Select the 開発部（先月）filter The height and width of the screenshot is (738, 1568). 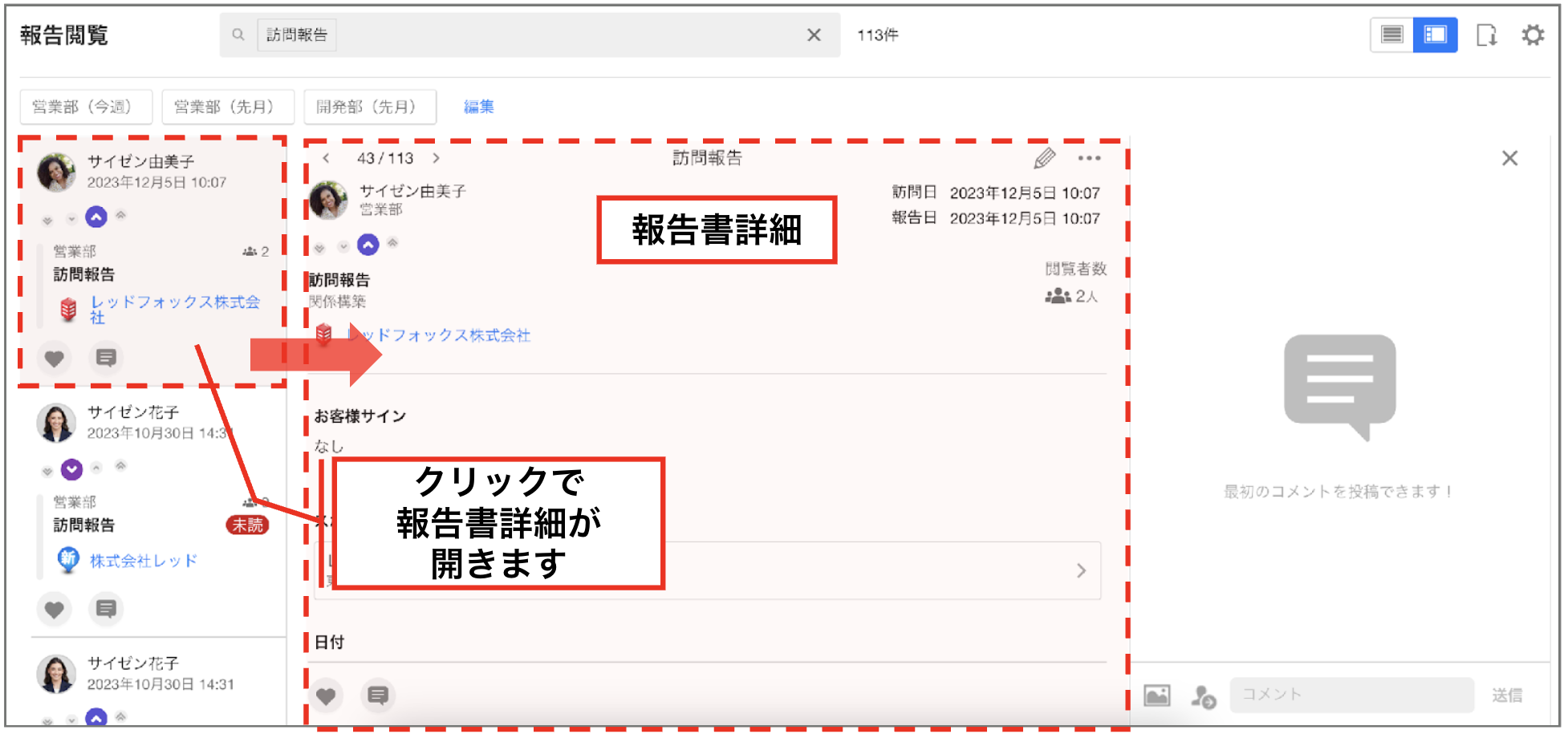click(x=370, y=107)
